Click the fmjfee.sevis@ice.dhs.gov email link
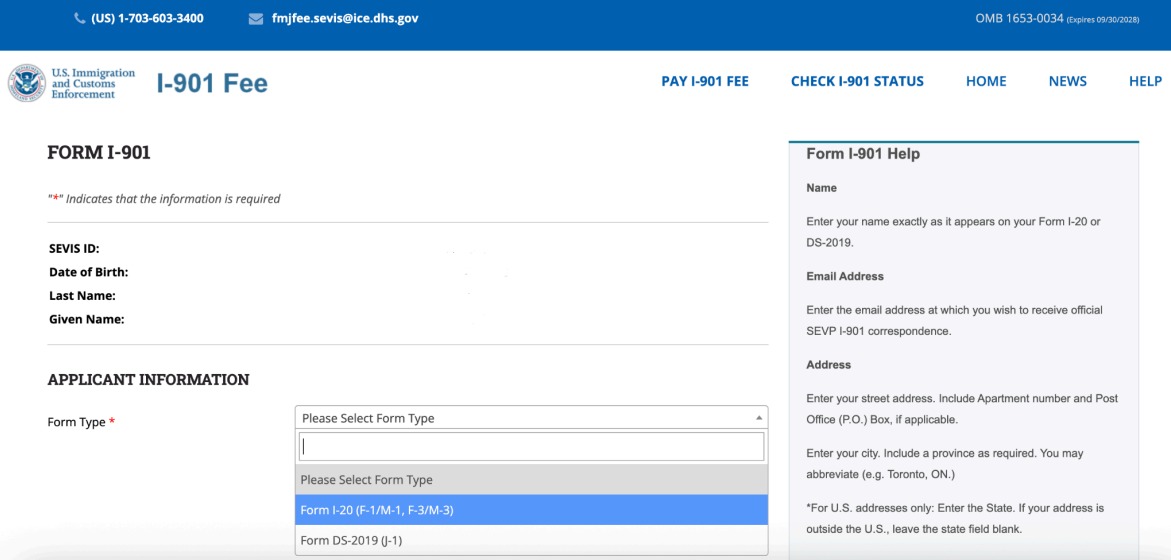This screenshot has height=560, width=1171. (345, 18)
